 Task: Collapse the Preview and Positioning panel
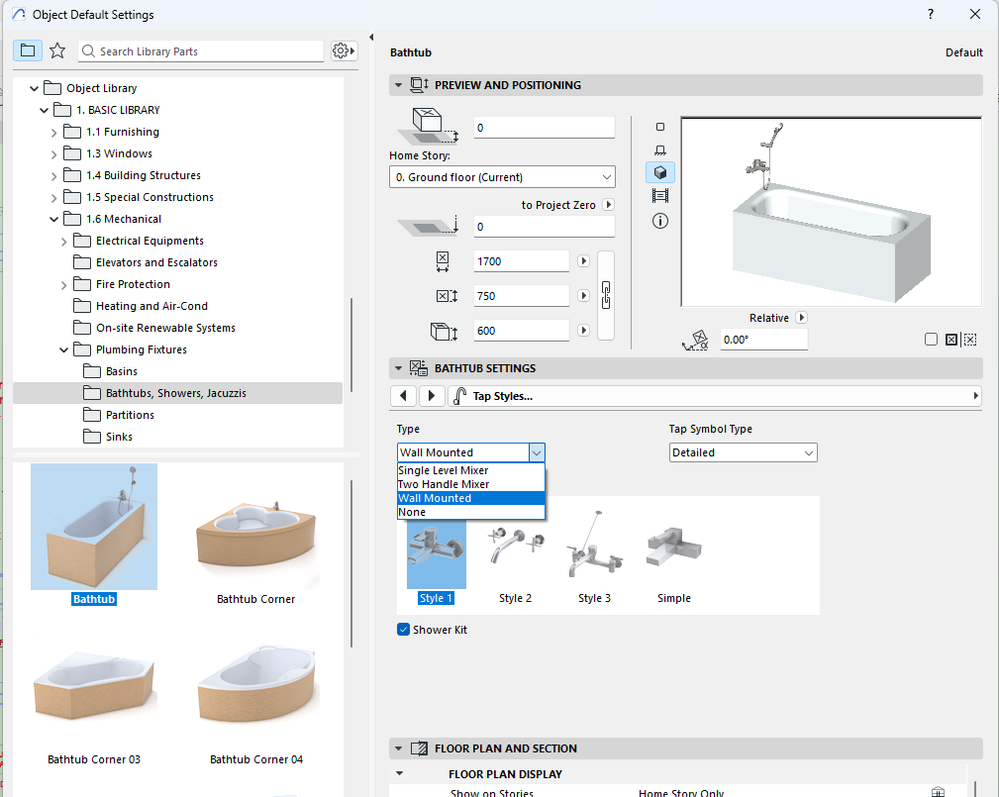tap(400, 86)
